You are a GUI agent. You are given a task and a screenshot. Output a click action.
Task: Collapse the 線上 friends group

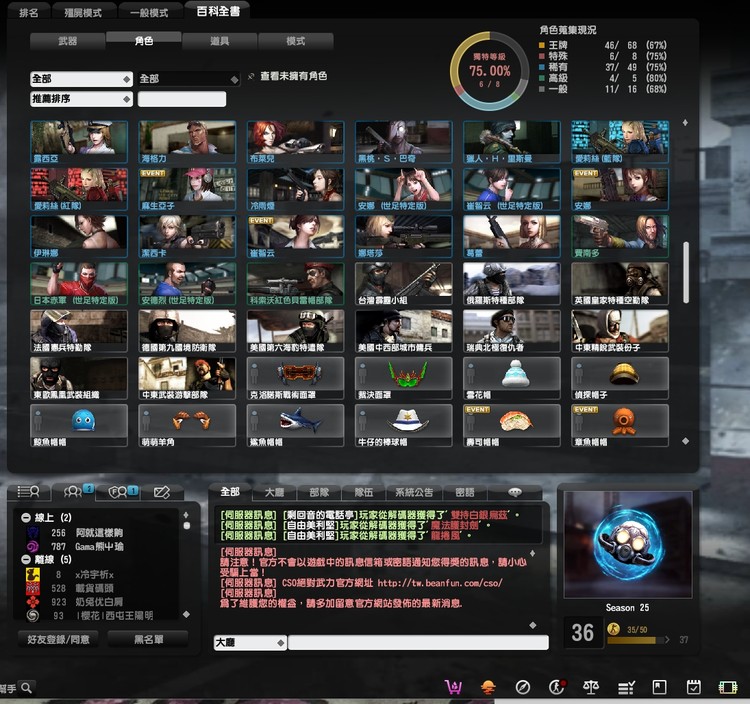coord(26,517)
